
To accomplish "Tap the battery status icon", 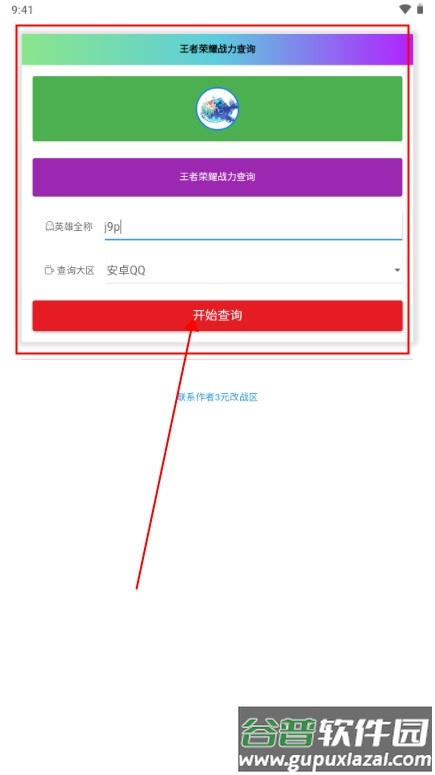I will [x=420, y=9].
